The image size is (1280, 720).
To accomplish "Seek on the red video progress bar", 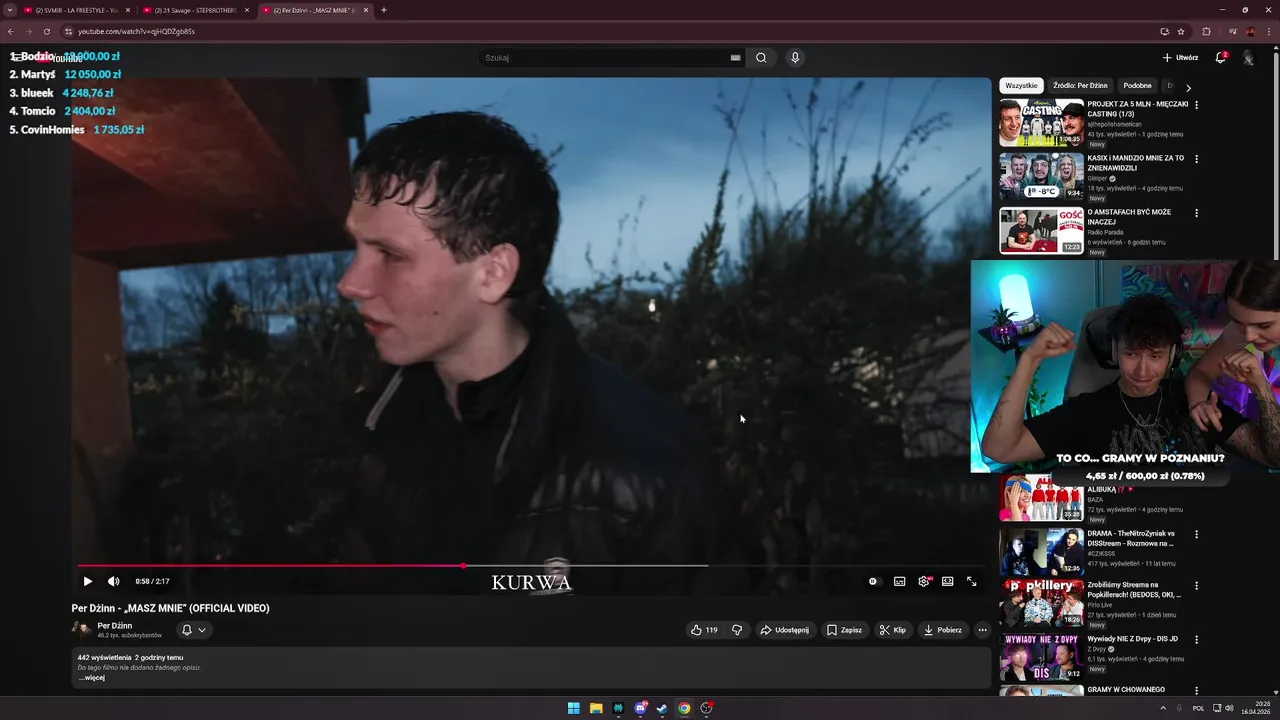I will pyautogui.click(x=270, y=566).
